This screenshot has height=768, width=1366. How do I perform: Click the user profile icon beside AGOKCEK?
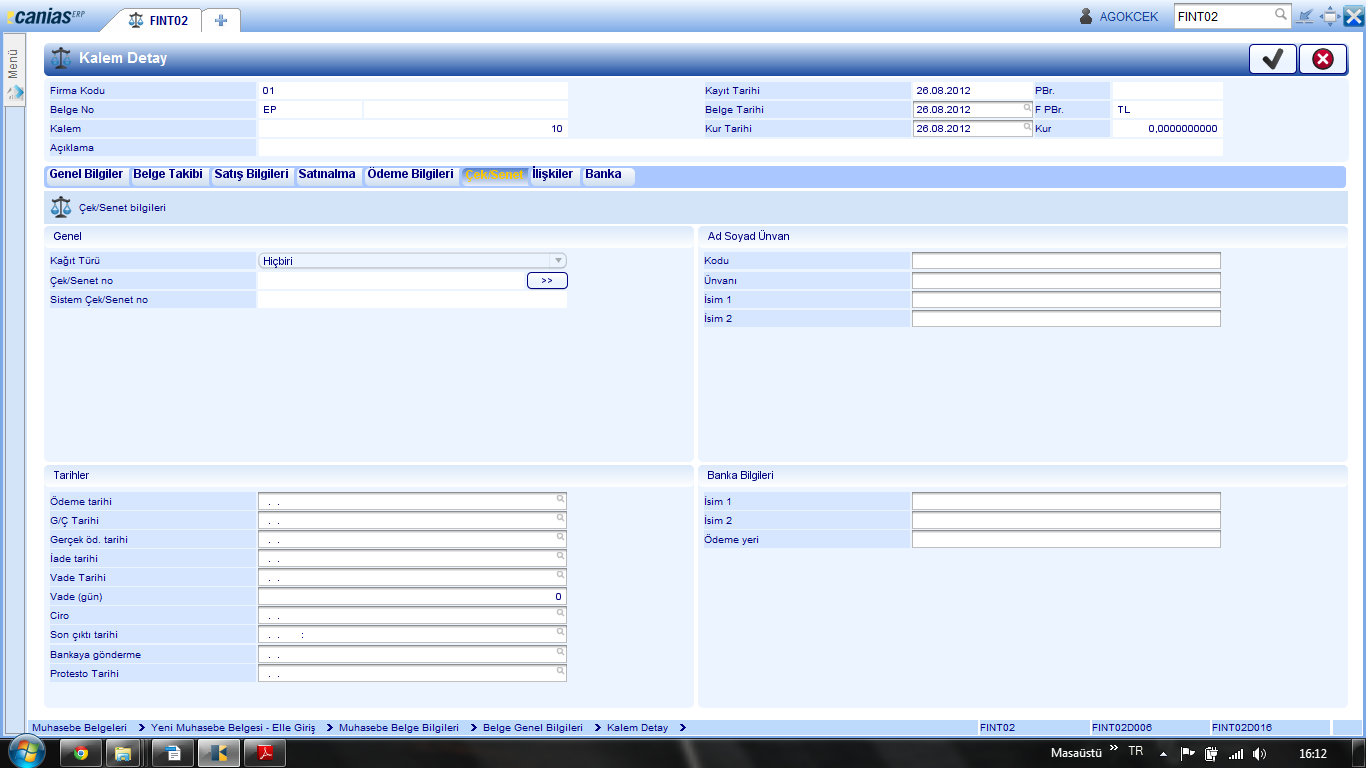pos(1087,16)
